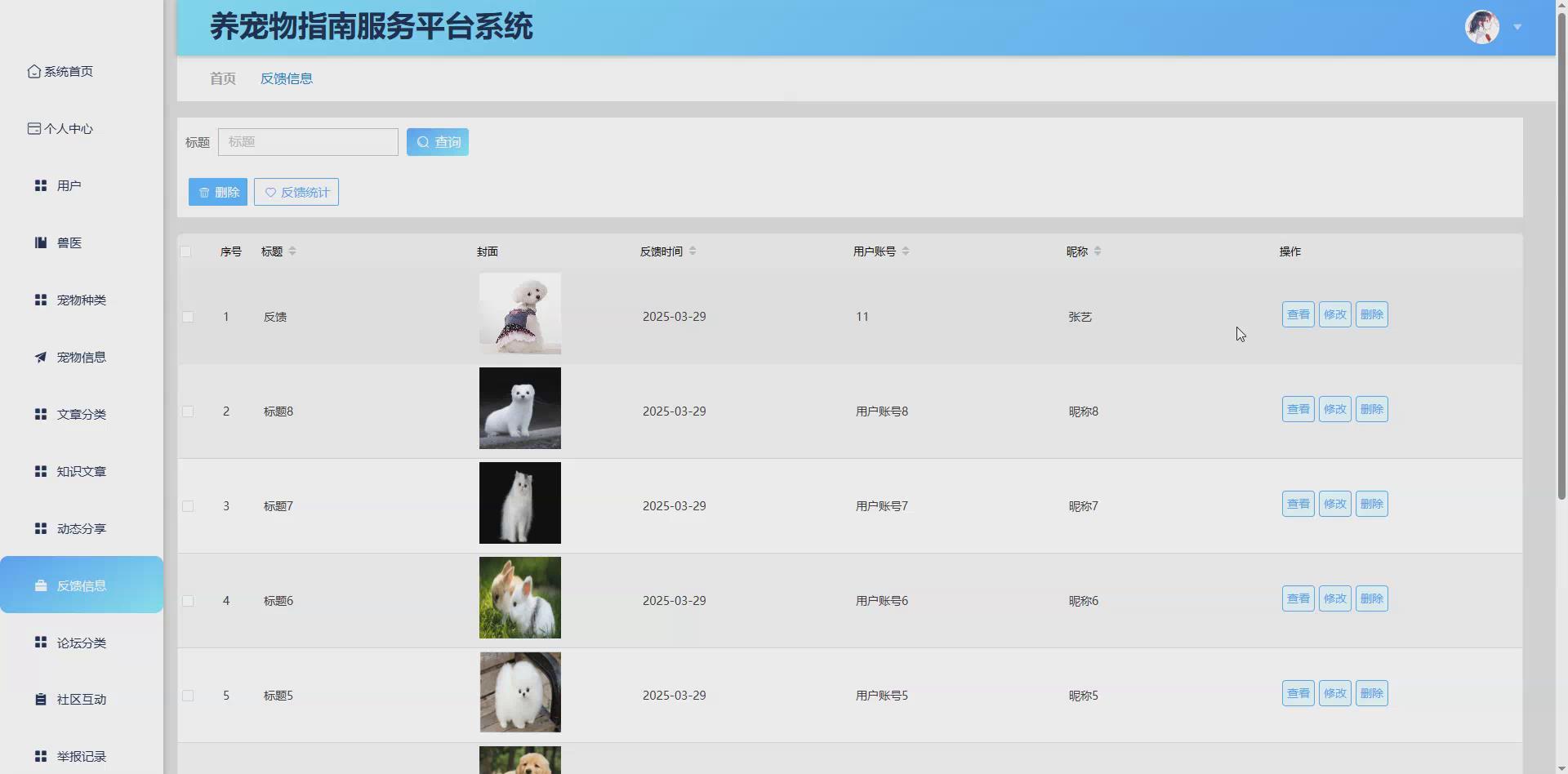Select the 反馈信息 navigation tab
Image resolution: width=1568 pixels, height=774 pixels.
286,78
